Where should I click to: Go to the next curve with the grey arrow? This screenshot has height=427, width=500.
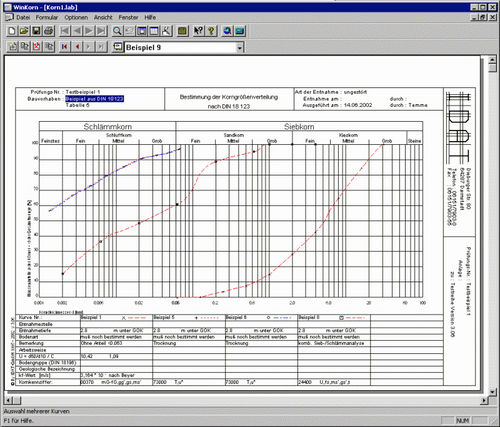click(89, 47)
